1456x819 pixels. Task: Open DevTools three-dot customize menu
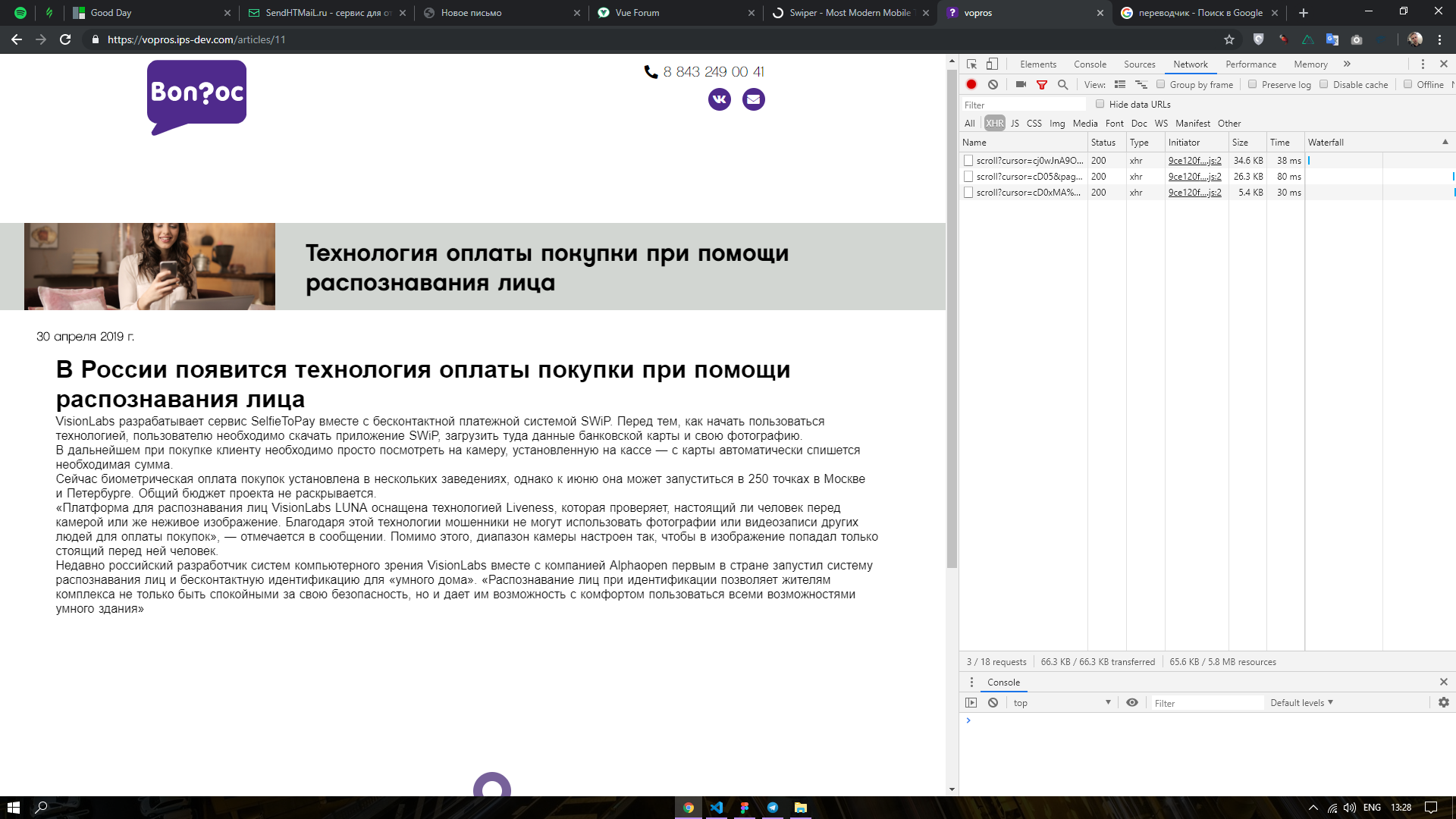coord(1423,64)
